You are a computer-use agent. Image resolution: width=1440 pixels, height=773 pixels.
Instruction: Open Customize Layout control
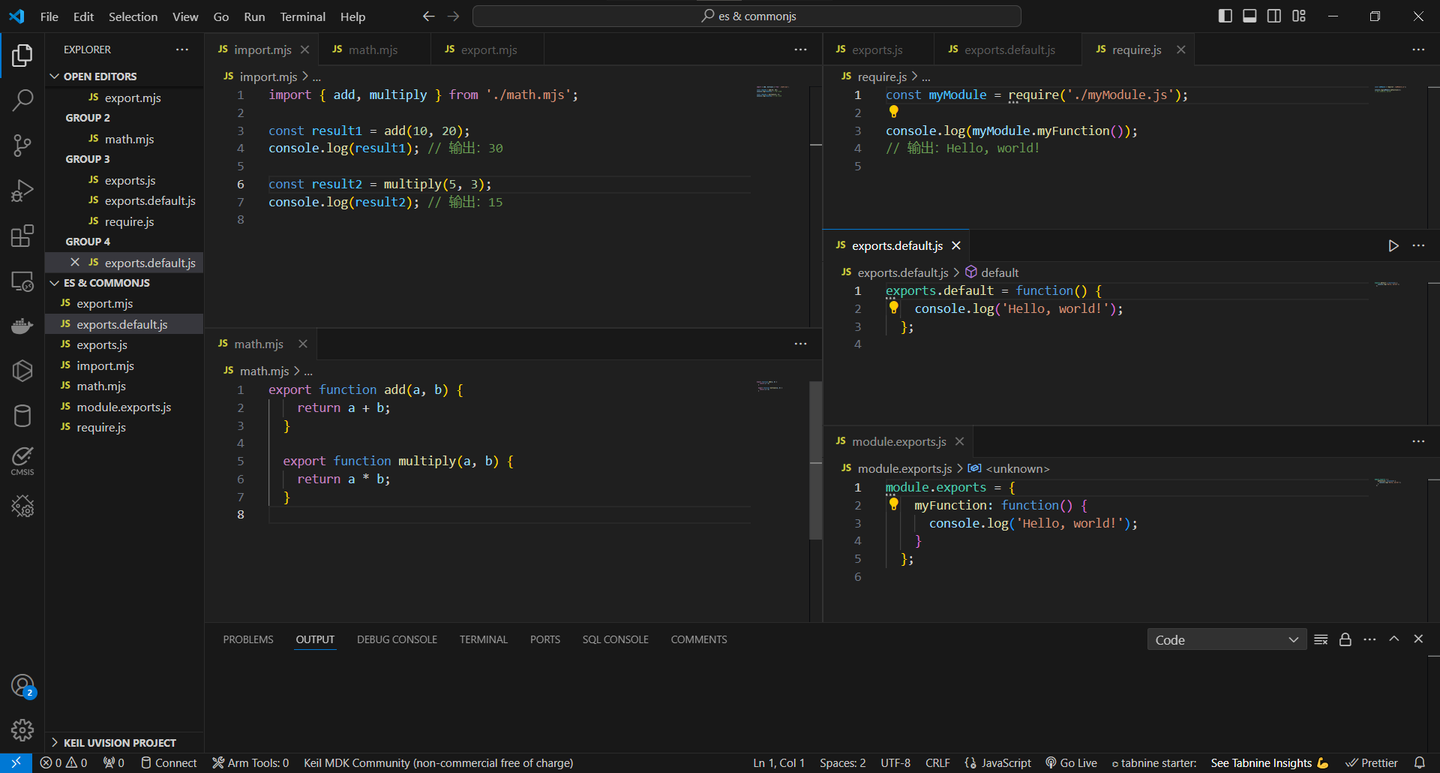[1299, 16]
